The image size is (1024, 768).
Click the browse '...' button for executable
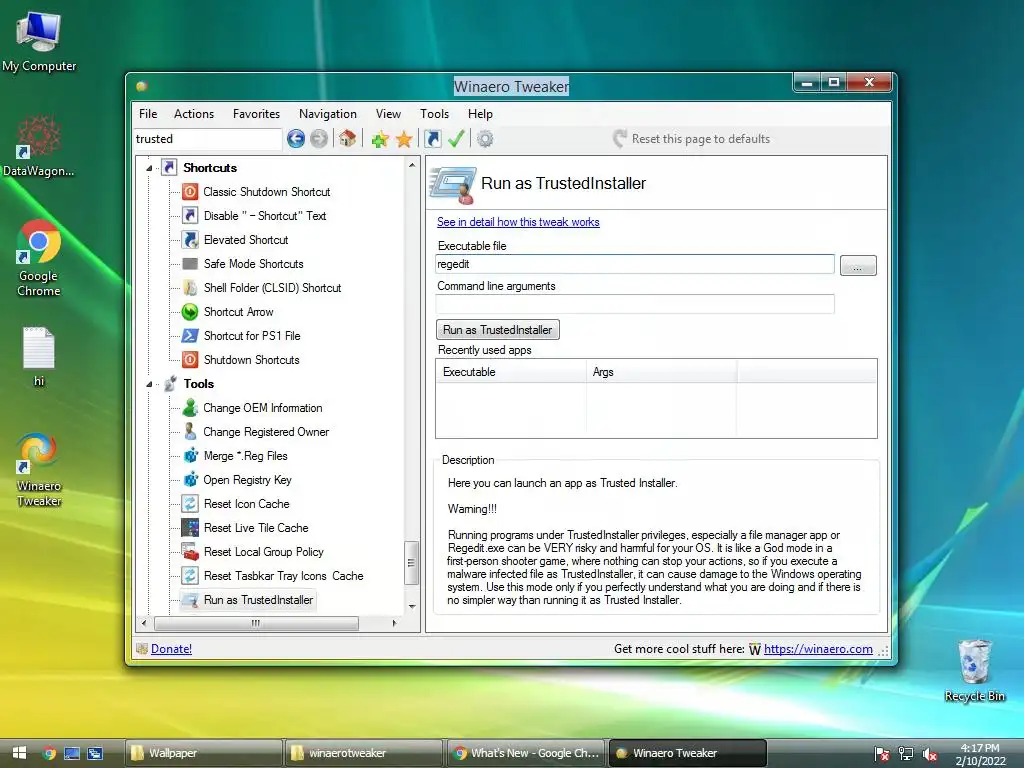click(x=858, y=265)
